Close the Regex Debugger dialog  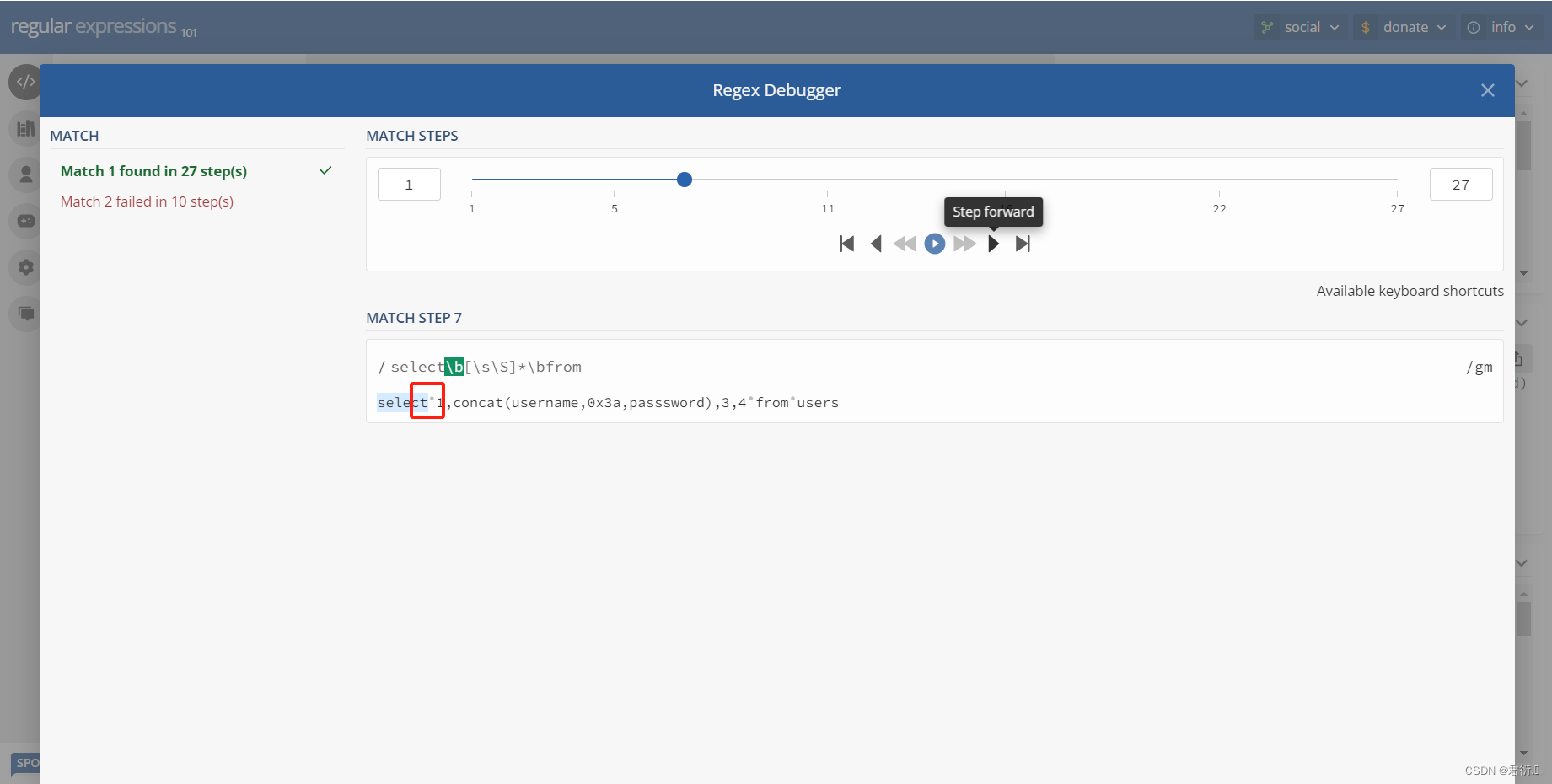pyautogui.click(x=1488, y=90)
